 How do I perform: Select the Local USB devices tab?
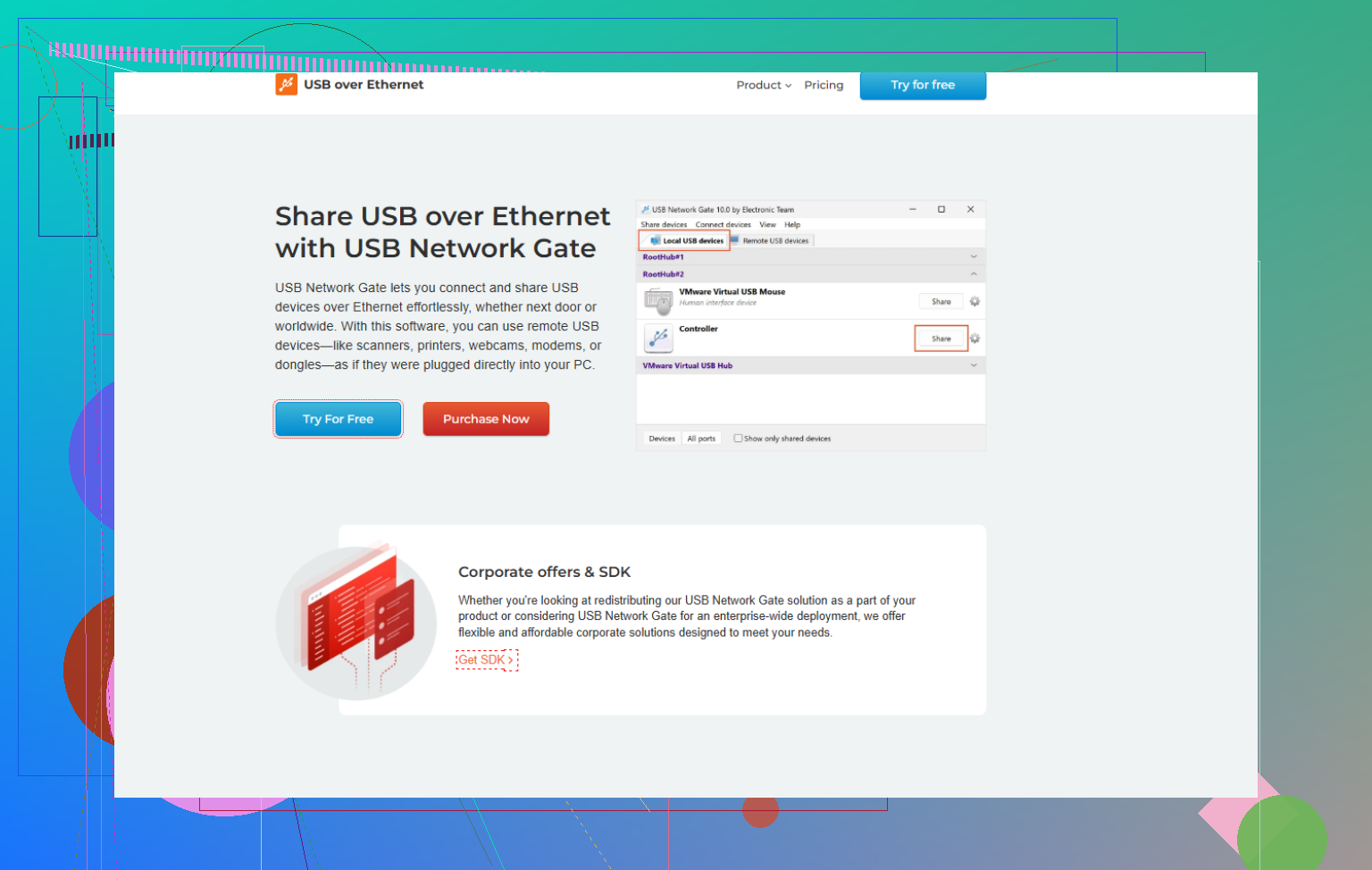(x=686, y=240)
